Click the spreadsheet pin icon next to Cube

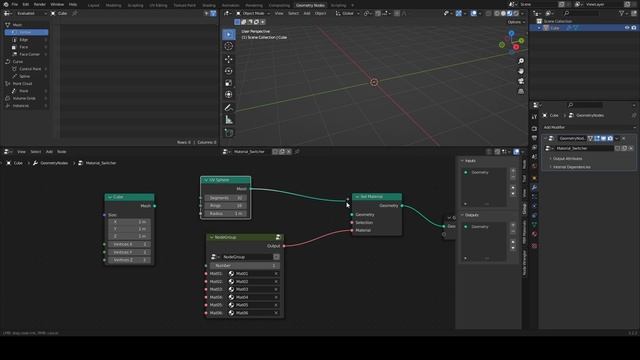pyautogui.click(x=75, y=13)
